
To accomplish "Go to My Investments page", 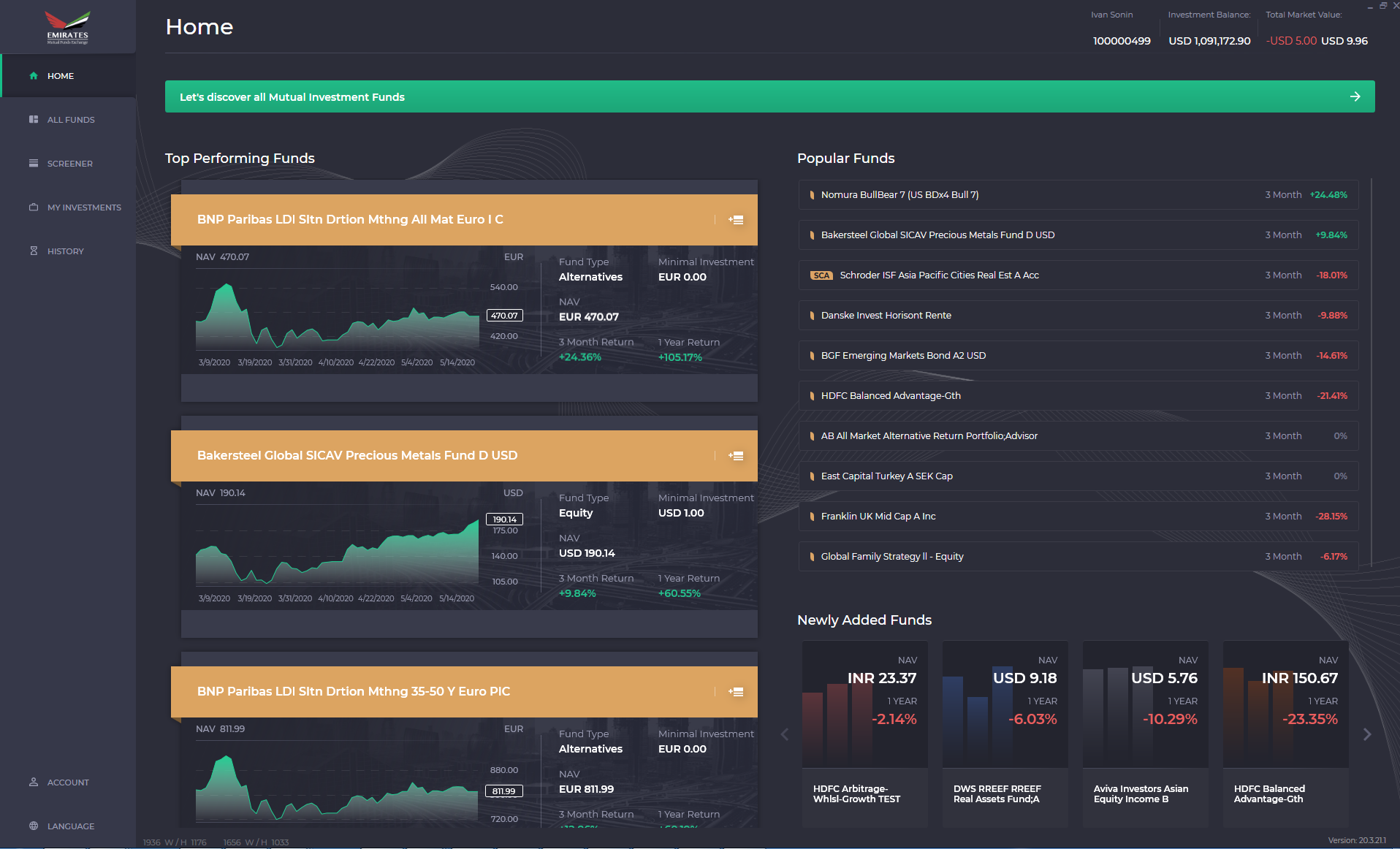I will [84, 208].
